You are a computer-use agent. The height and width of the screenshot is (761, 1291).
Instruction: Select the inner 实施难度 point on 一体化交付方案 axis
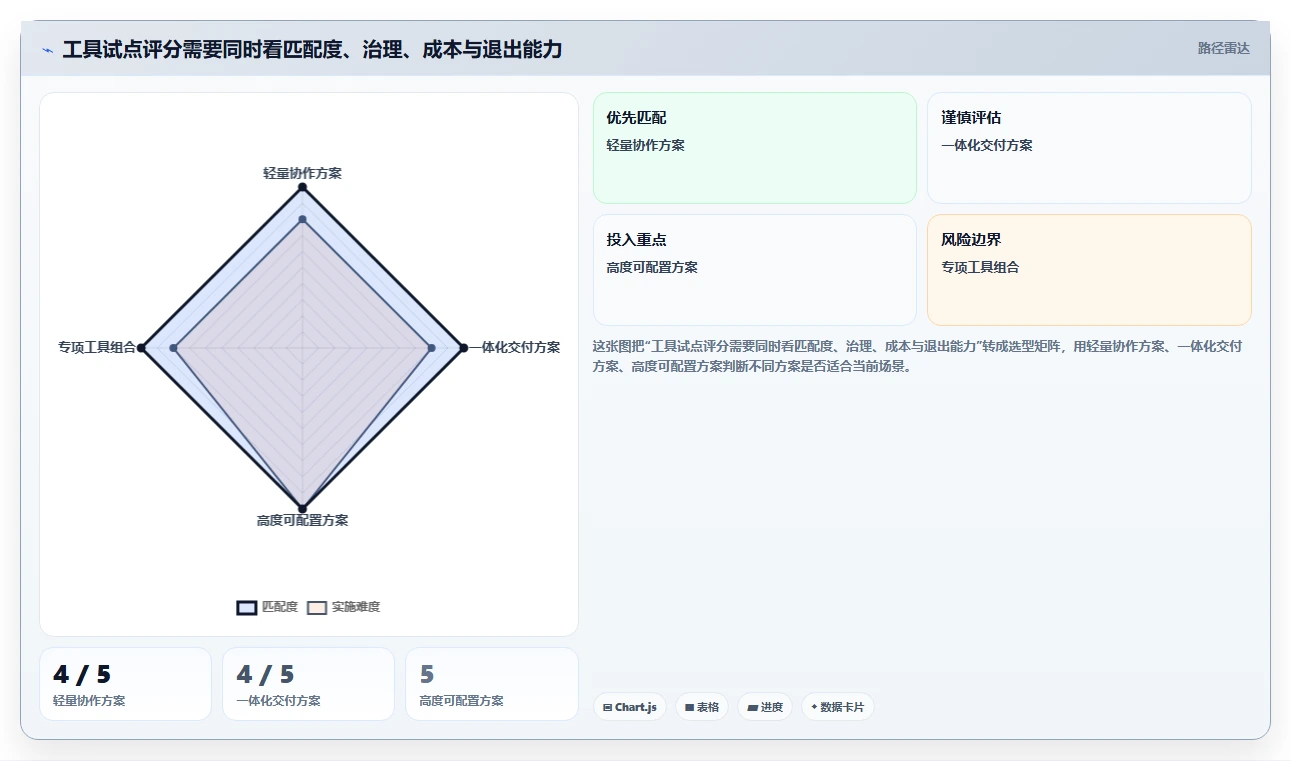(x=431, y=348)
